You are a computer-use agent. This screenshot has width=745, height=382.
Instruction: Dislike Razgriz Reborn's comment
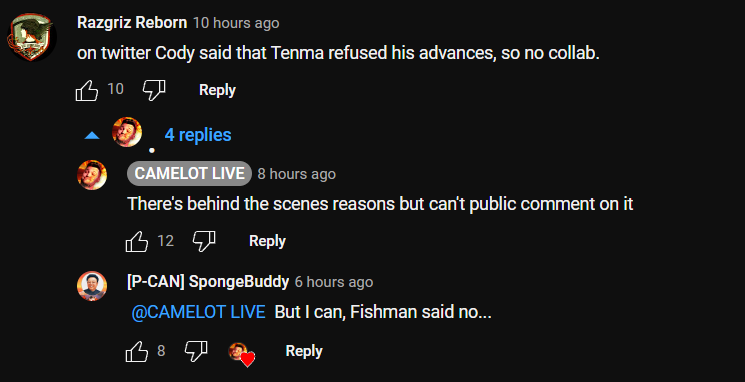[154, 90]
